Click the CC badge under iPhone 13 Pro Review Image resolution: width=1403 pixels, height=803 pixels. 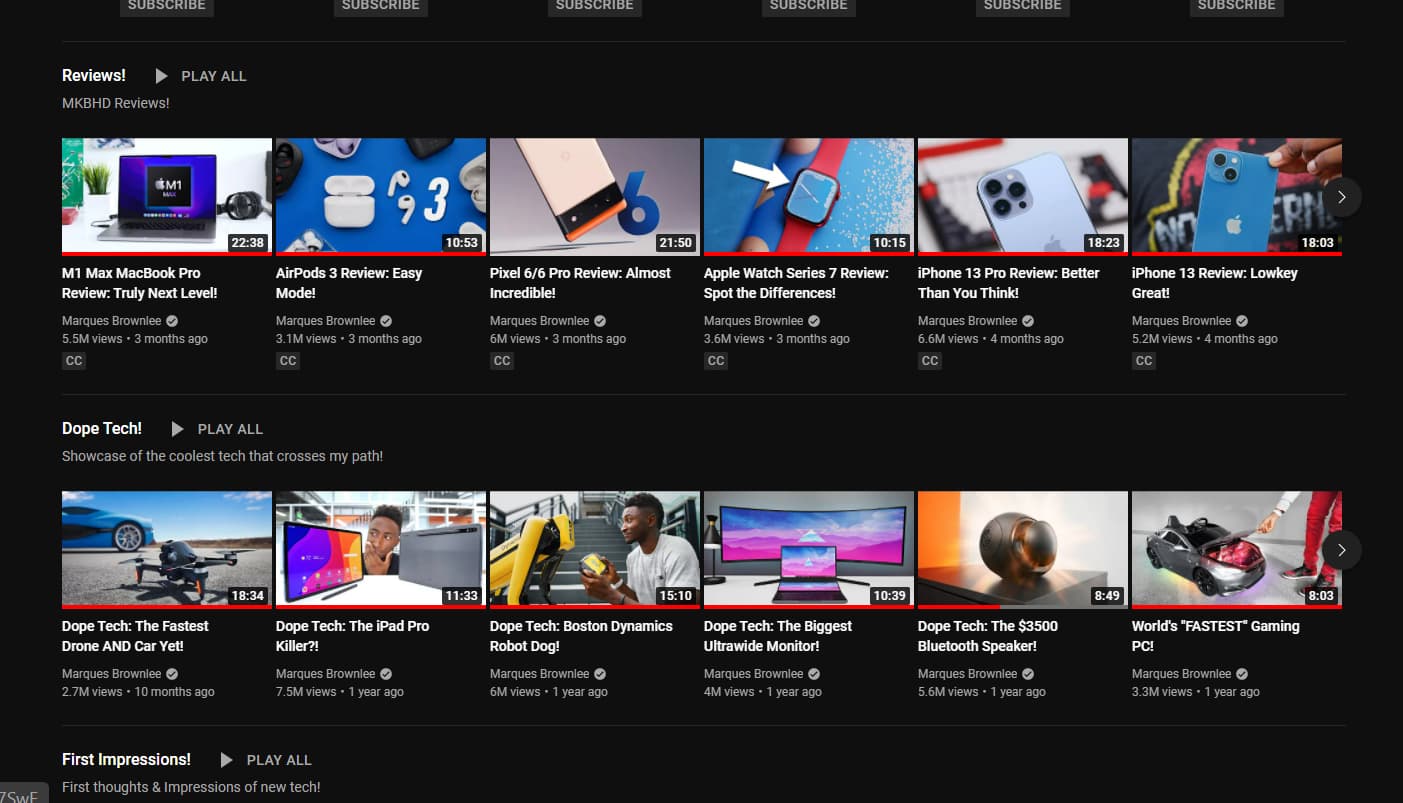930,361
